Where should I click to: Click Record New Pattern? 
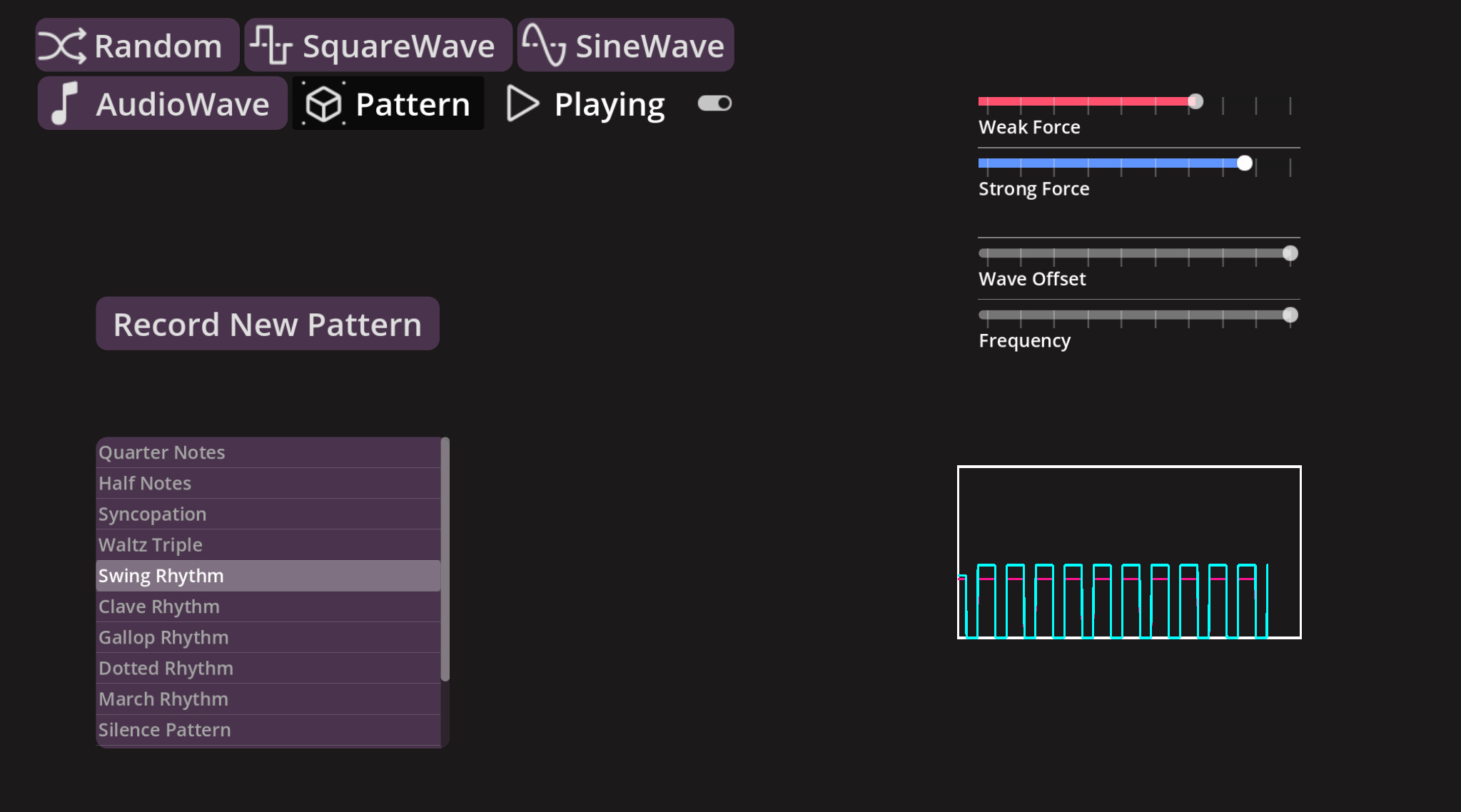[x=267, y=323]
